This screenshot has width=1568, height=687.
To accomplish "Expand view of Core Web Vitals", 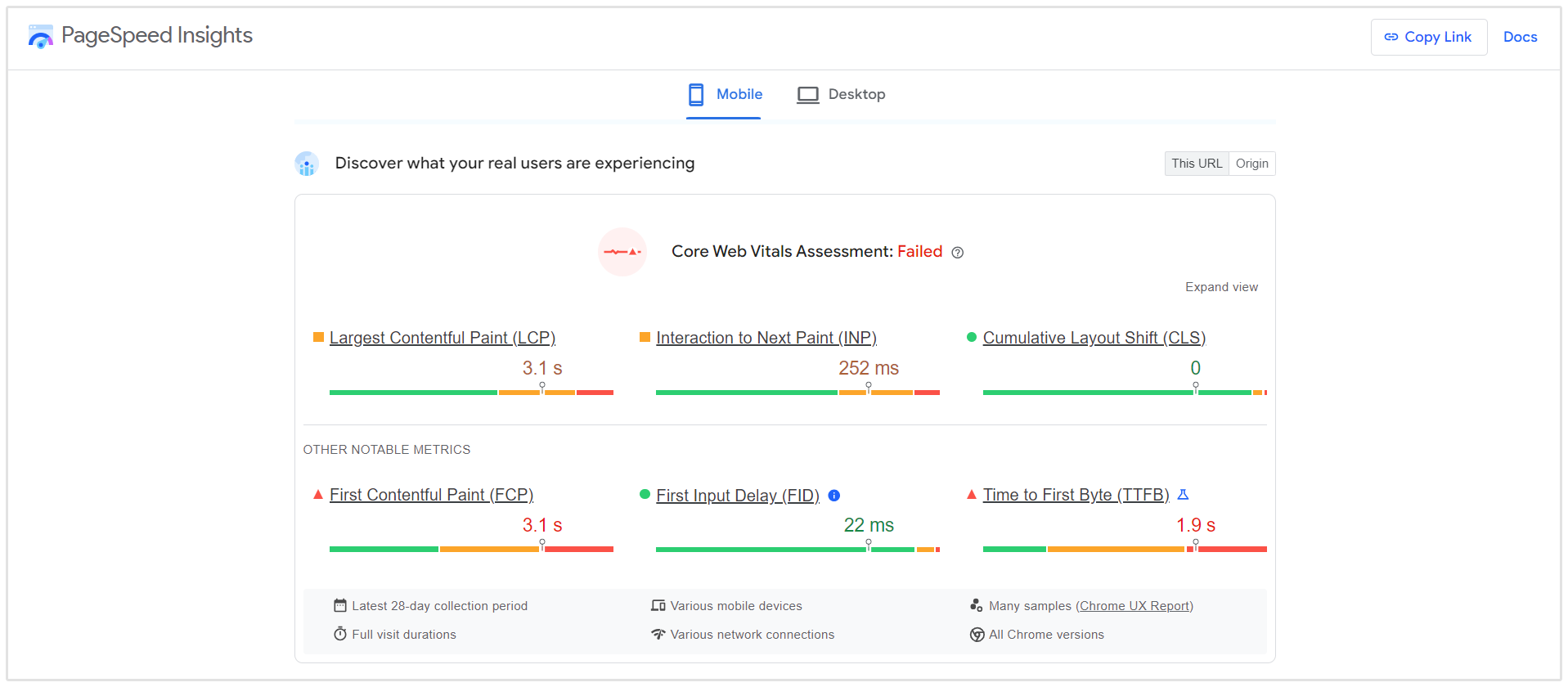I will (x=1221, y=287).
